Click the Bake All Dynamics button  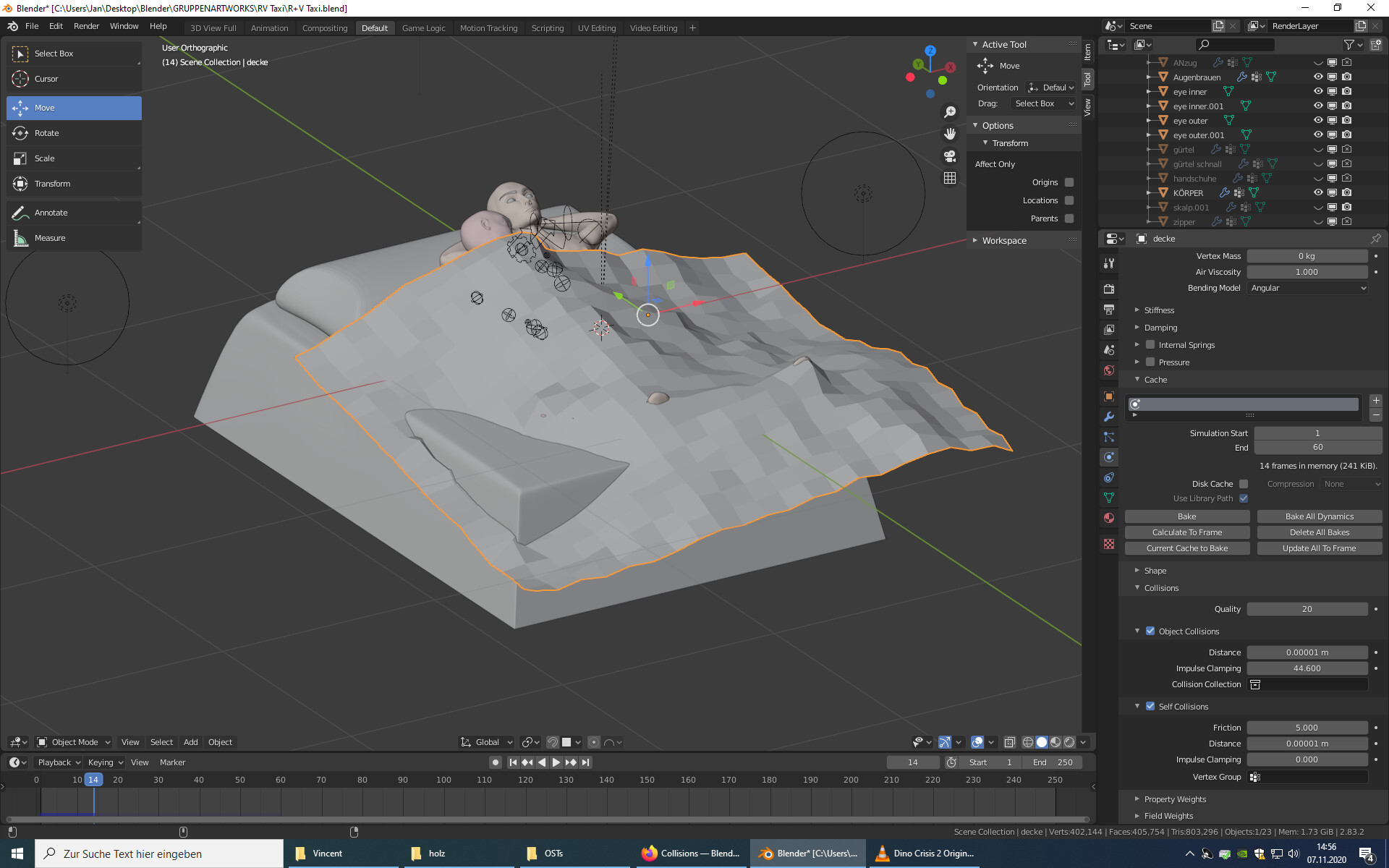coord(1319,516)
